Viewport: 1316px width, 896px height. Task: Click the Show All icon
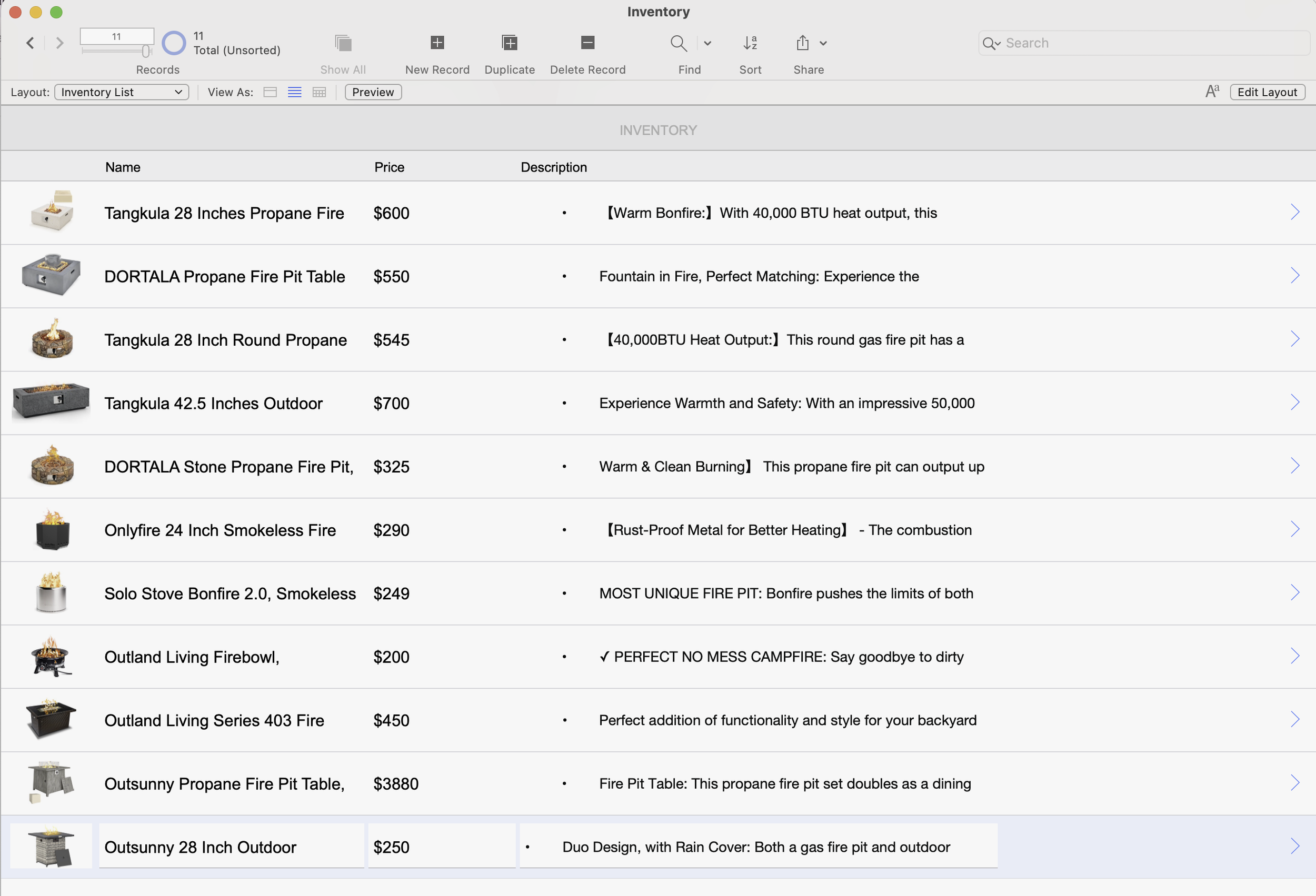pos(343,43)
